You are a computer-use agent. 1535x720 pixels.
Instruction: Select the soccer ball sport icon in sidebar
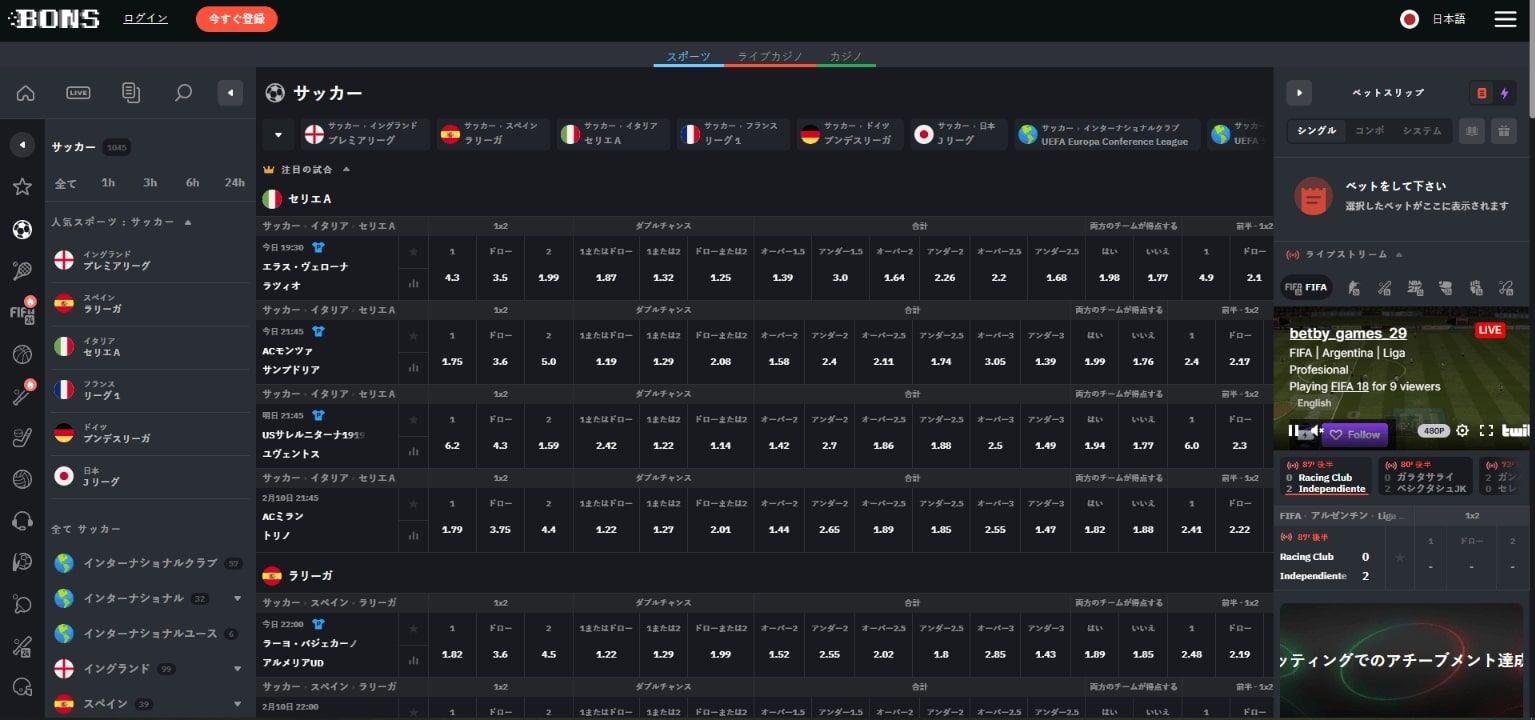(x=22, y=229)
